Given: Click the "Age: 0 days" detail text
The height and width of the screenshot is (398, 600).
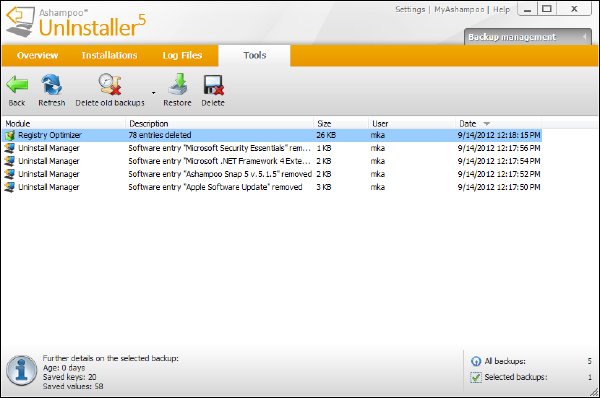Looking at the screenshot, I should tap(64, 368).
